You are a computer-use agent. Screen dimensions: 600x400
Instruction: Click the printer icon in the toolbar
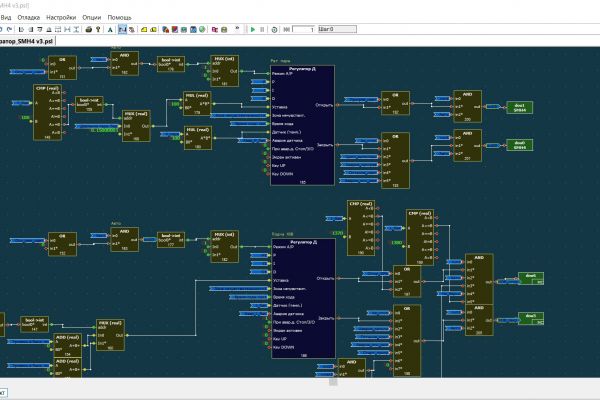pyautogui.click(x=89, y=29)
